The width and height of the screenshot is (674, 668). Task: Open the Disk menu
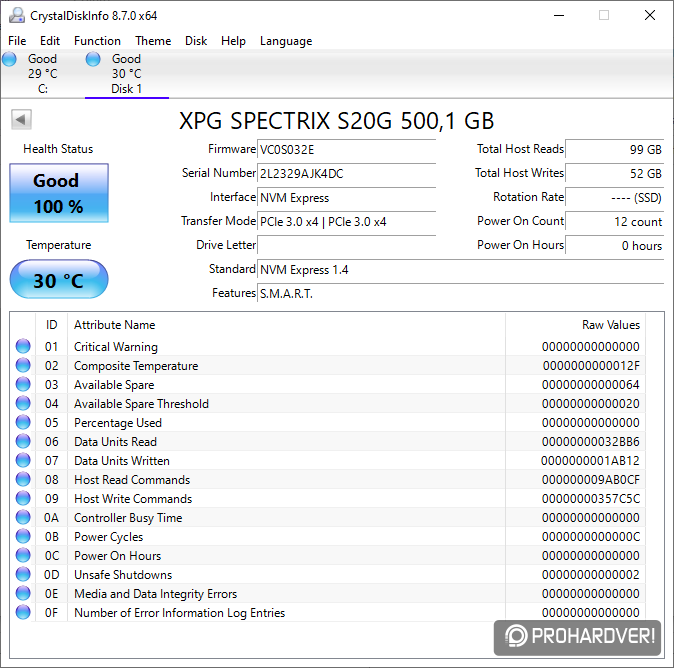[x=196, y=41]
